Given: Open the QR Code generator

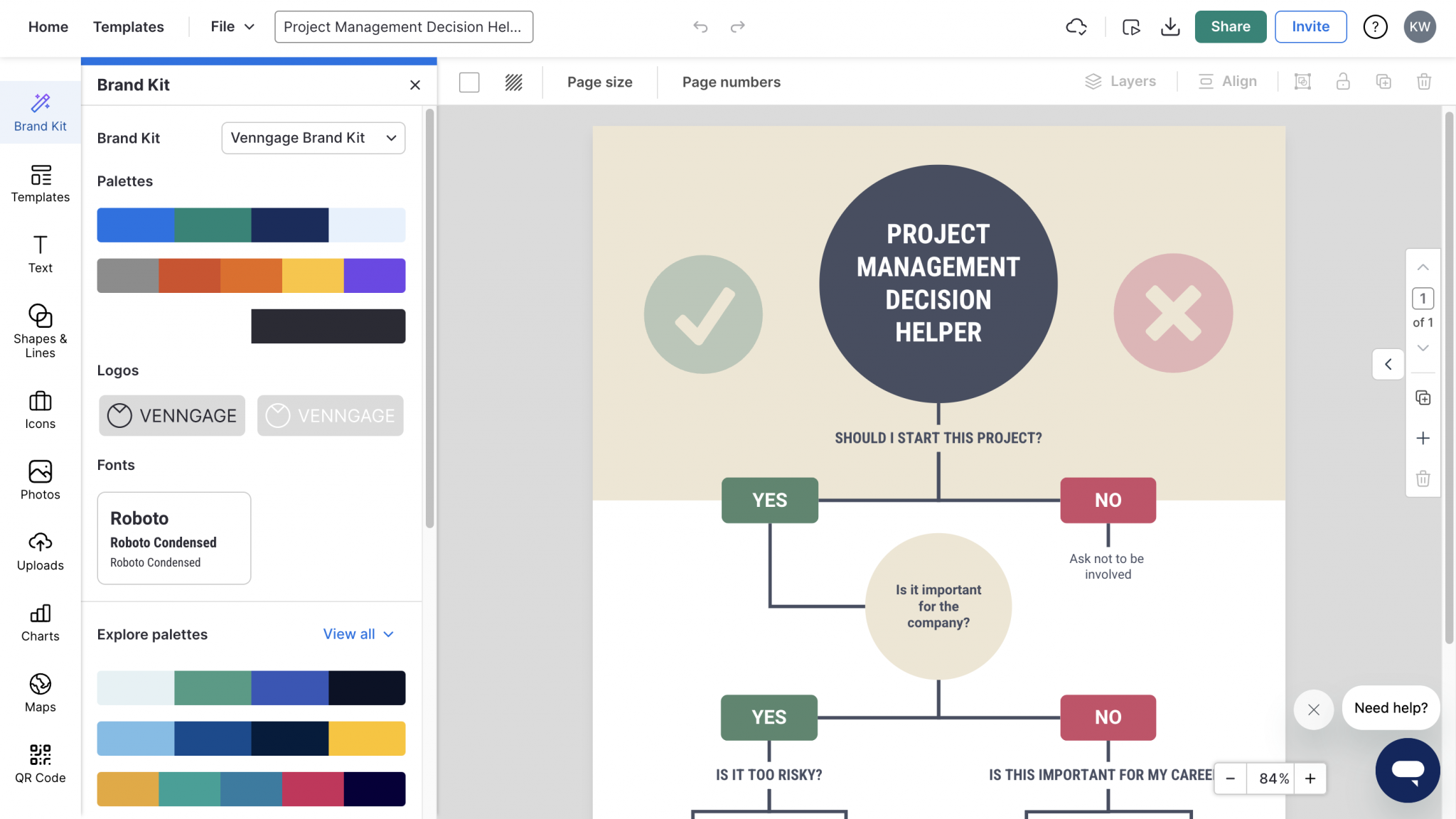Looking at the screenshot, I should 40,762.
